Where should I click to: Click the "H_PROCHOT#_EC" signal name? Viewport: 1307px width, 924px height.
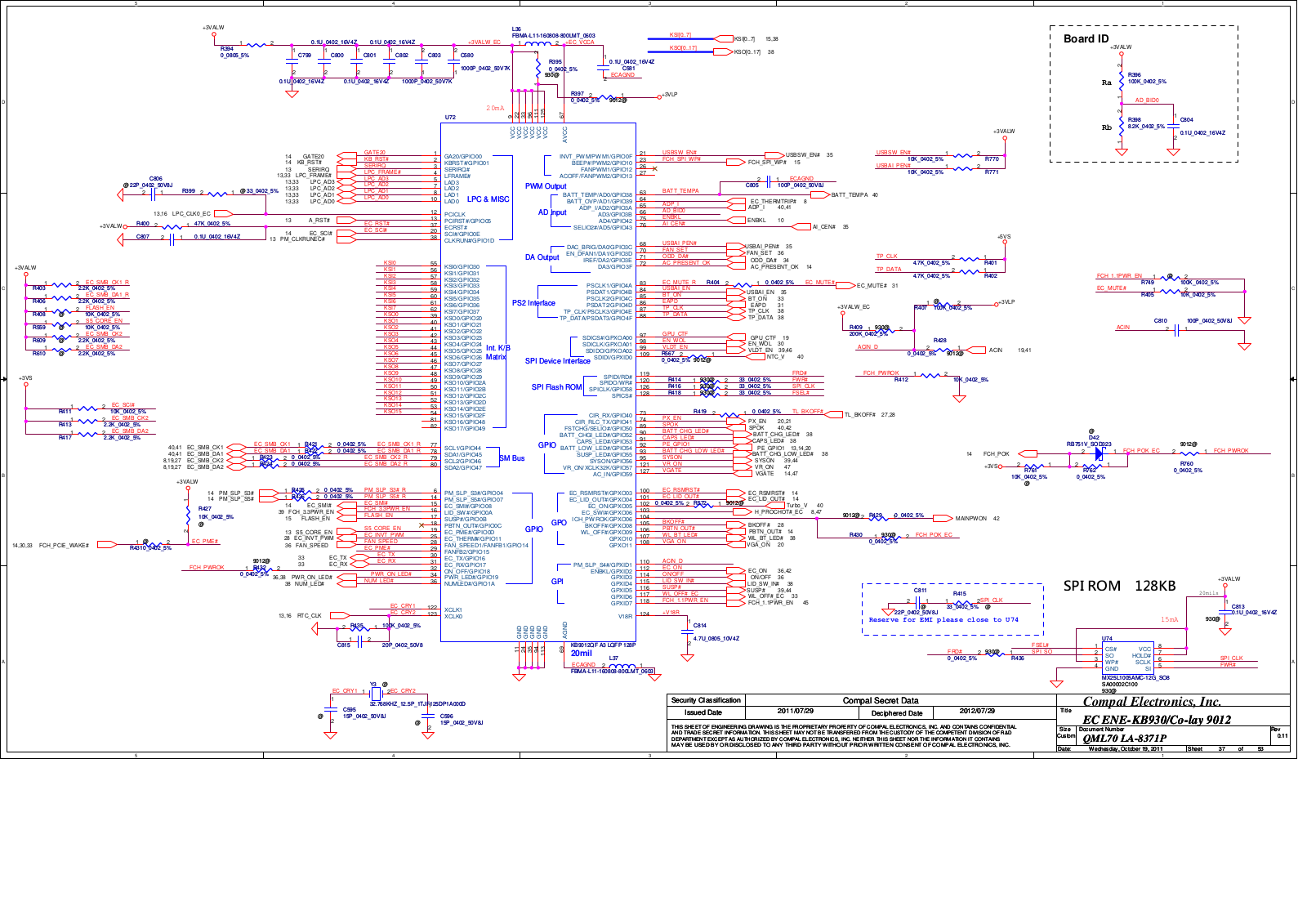tap(778, 511)
